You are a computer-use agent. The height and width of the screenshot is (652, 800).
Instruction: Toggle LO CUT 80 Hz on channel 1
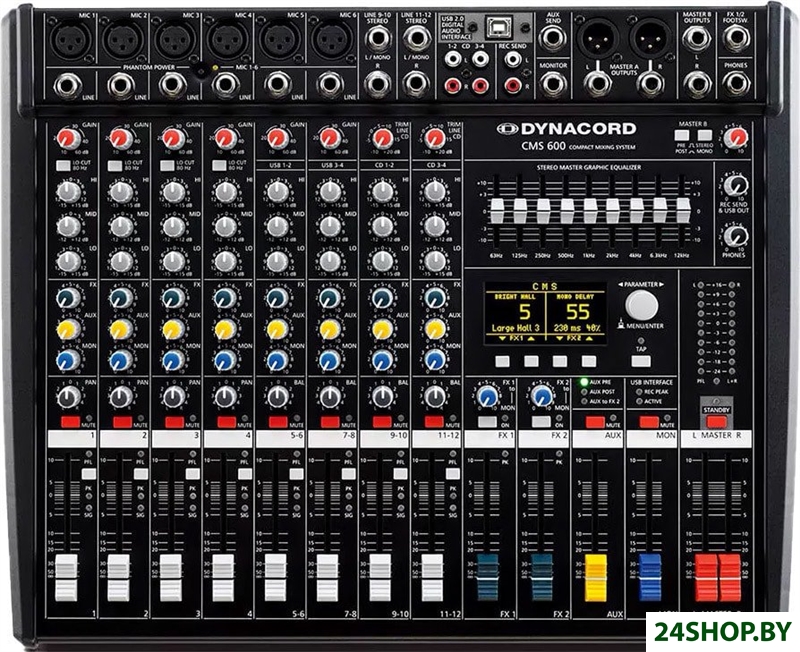63,166
